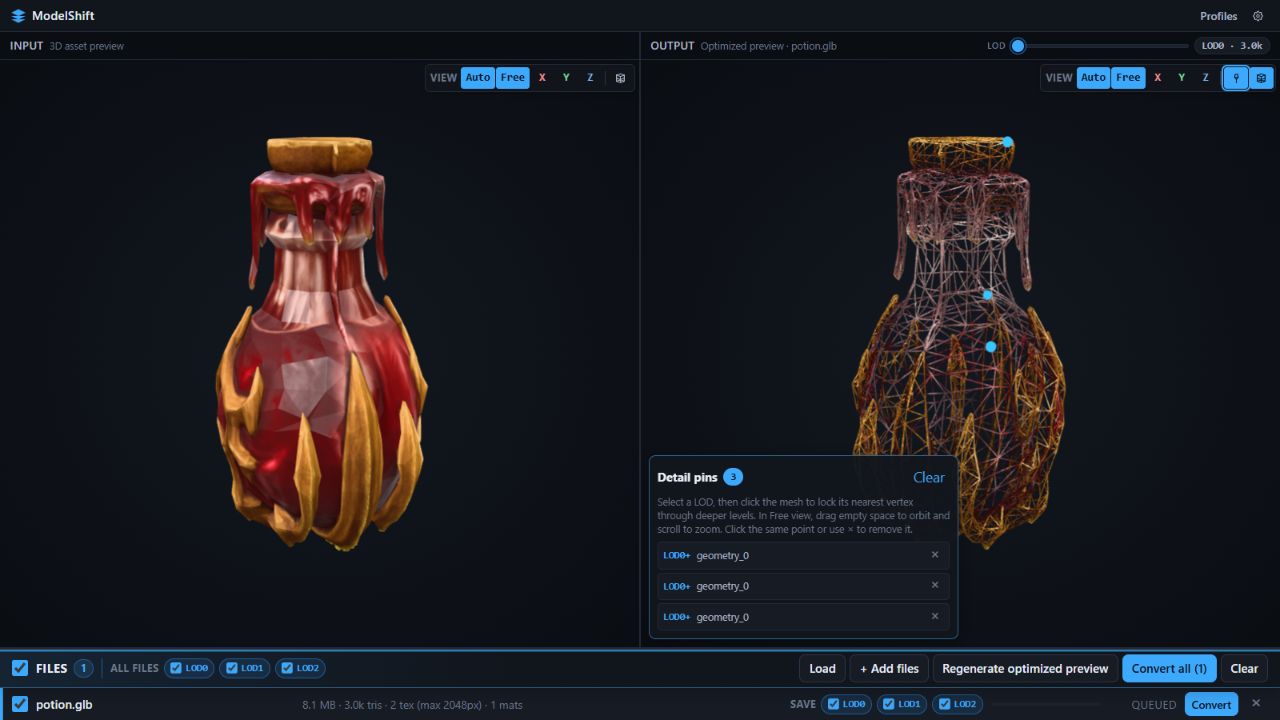Click the ModelShift stacked-layers logo
This screenshot has height=720, width=1280.
tap(18, 16)
